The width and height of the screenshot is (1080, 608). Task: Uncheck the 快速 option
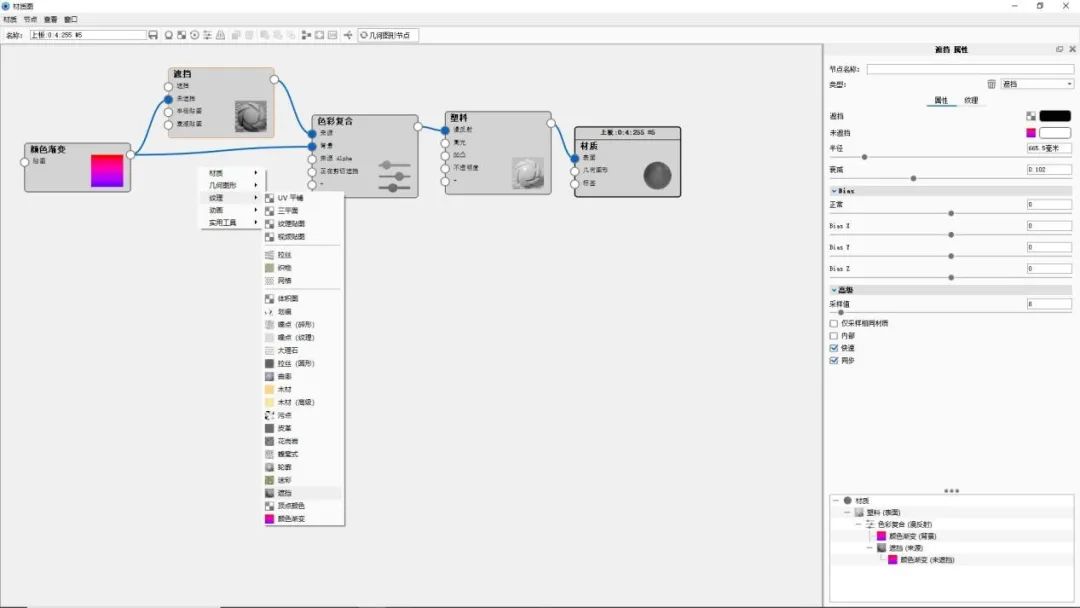pos(835,349)
